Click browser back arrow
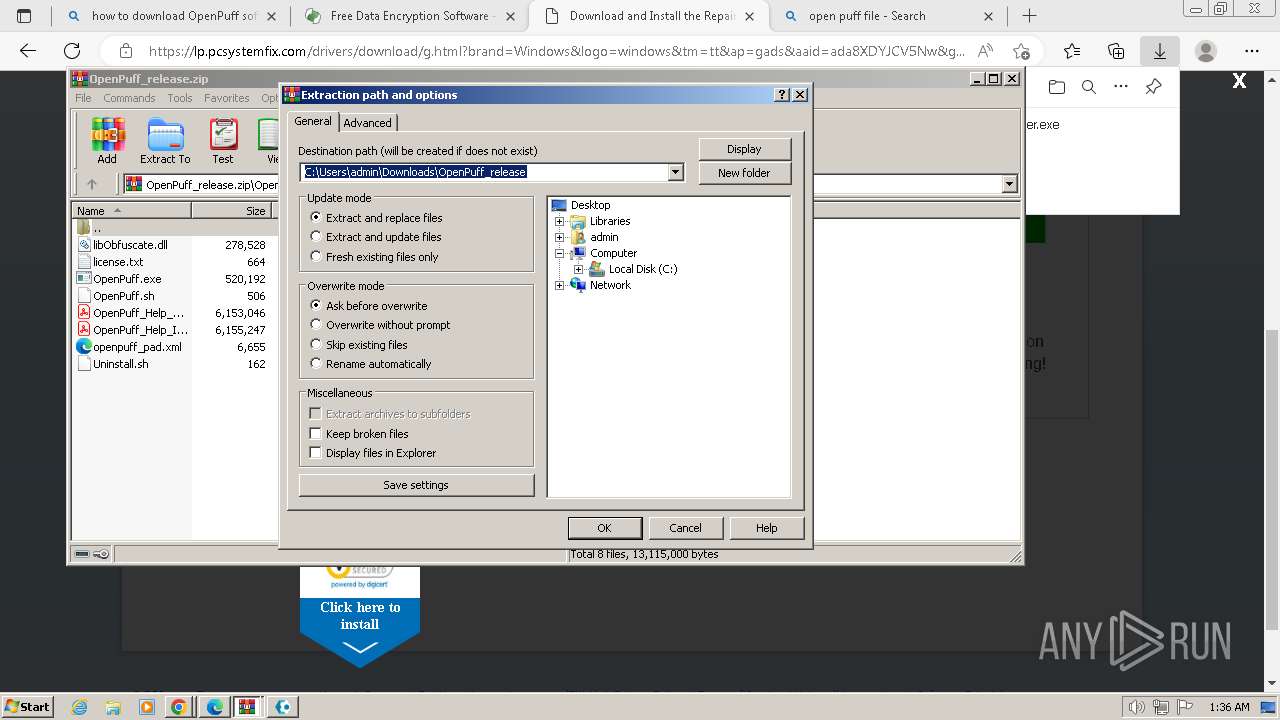 point(28,51)
